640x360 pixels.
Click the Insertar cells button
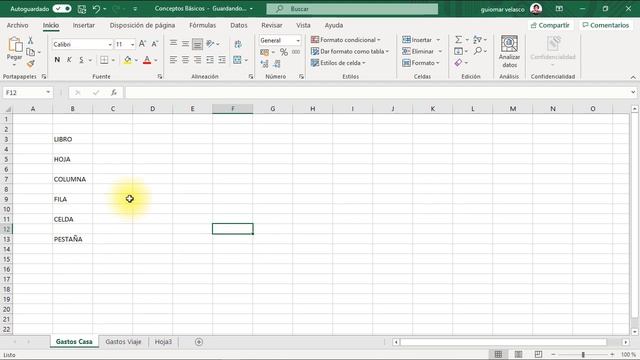pos(421,40)
